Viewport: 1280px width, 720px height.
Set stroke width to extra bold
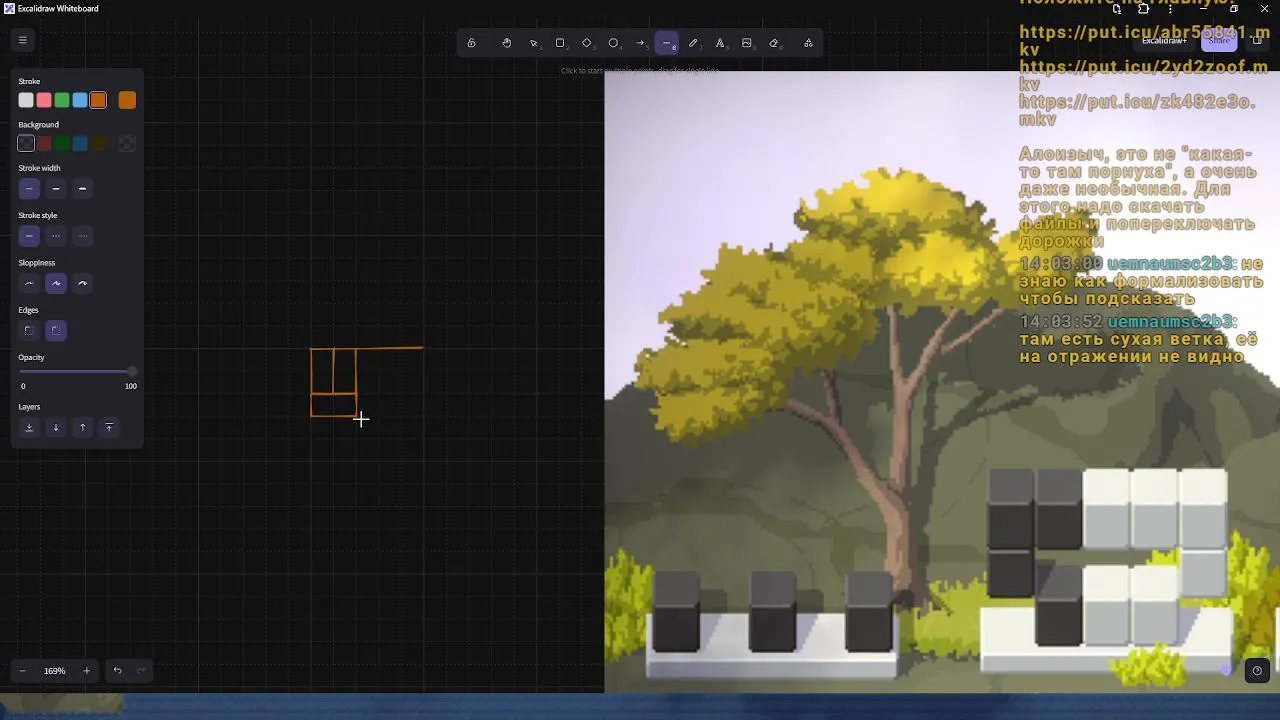(x=82, y=189)
